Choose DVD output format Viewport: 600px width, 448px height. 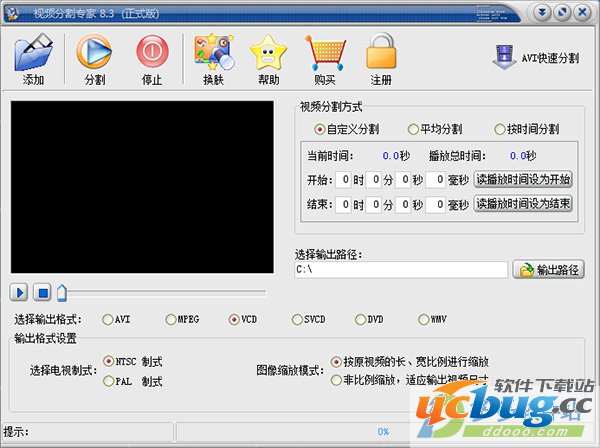369,319
